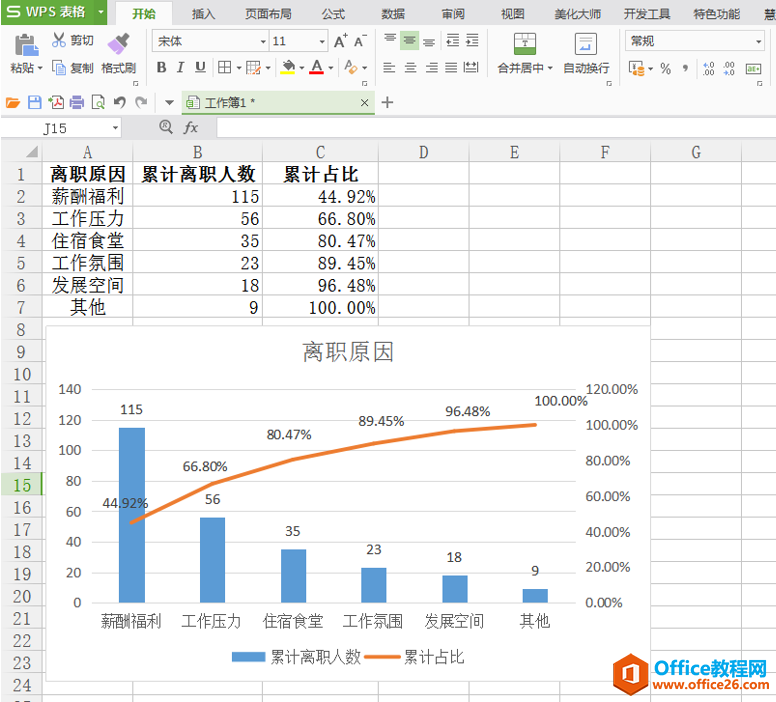
Task: Open Print Preview icon
Action: (98, 102)
